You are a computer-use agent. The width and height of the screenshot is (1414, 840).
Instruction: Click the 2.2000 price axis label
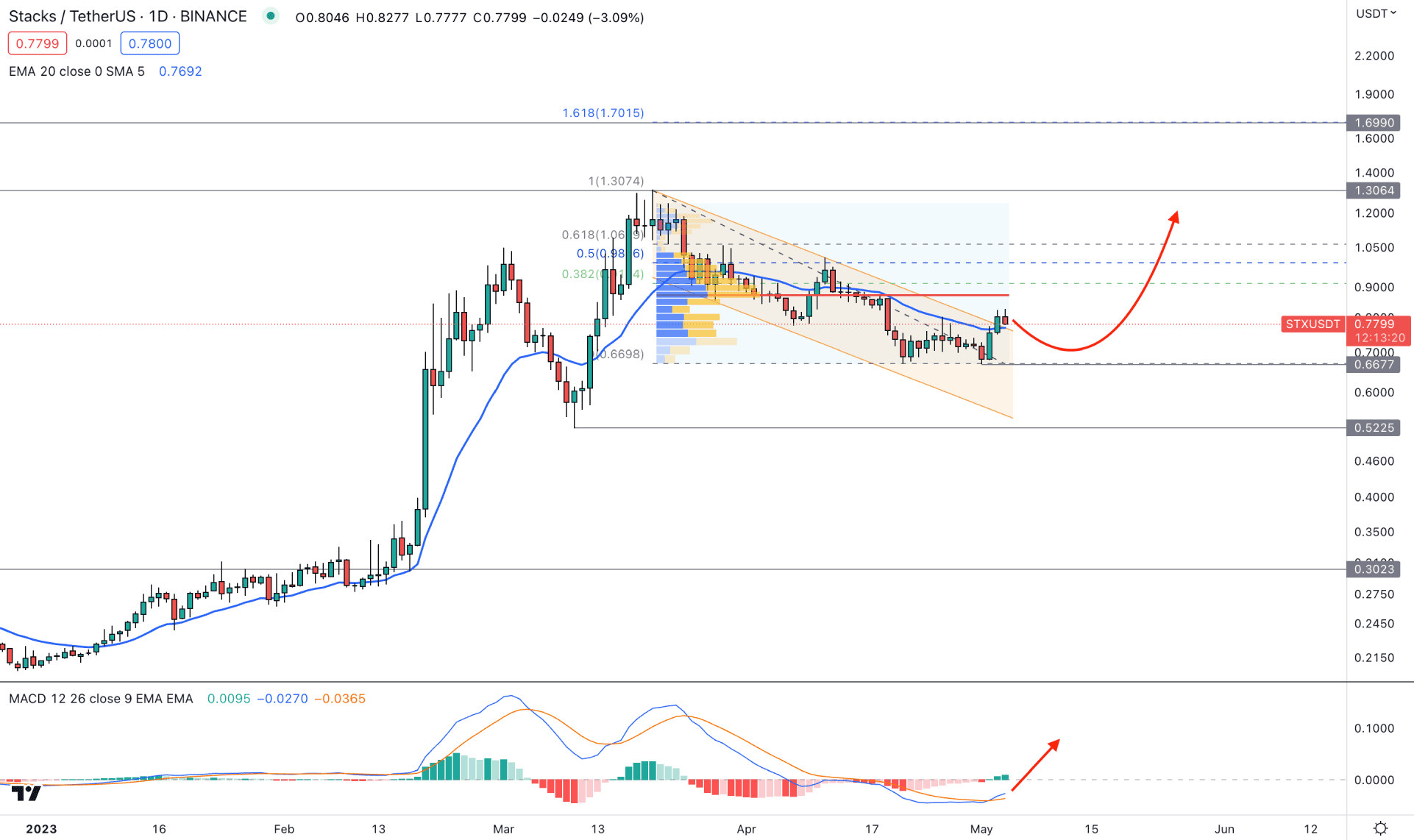point(1374,56)
